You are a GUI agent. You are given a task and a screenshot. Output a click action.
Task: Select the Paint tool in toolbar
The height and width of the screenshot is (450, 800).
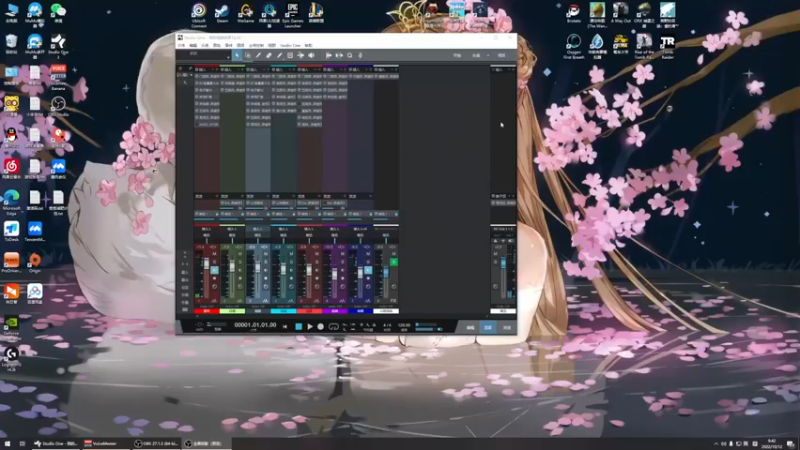click(x=280, y=55)
